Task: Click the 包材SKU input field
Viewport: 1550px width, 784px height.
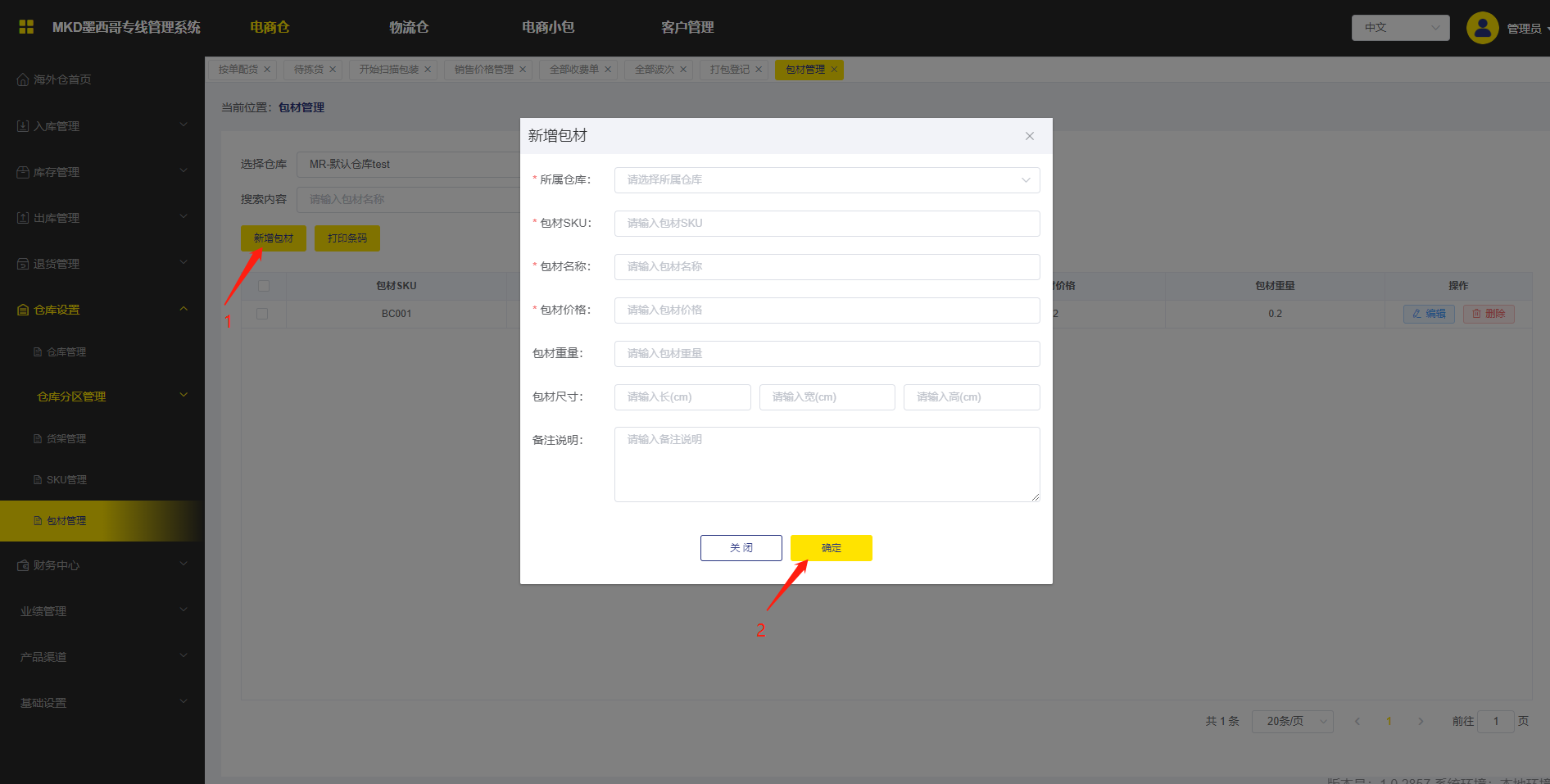Action: pos(826,224)
